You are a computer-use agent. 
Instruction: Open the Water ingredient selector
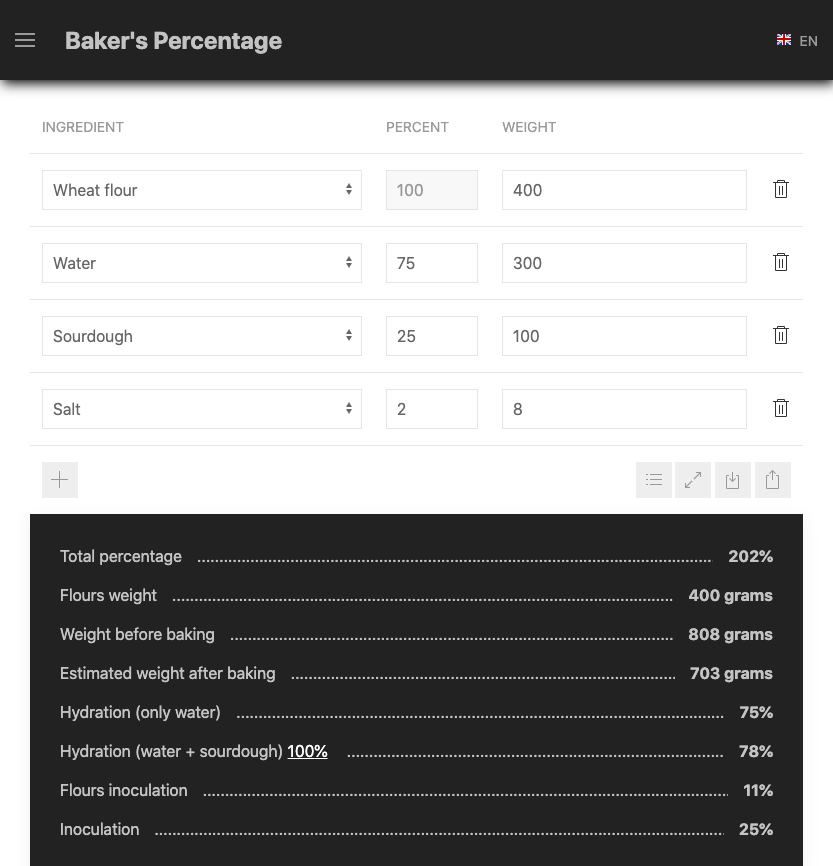(202, 263)
